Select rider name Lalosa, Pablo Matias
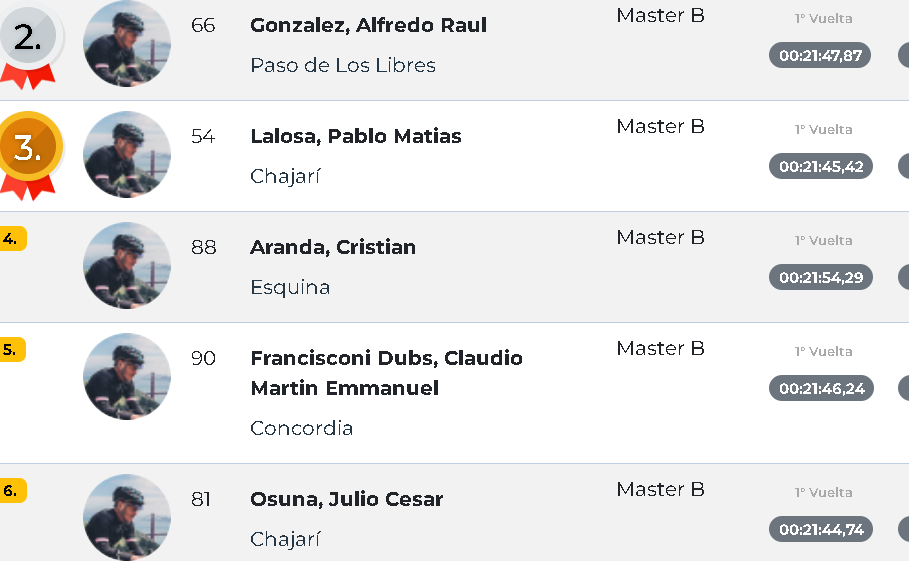 coord(355,136)
